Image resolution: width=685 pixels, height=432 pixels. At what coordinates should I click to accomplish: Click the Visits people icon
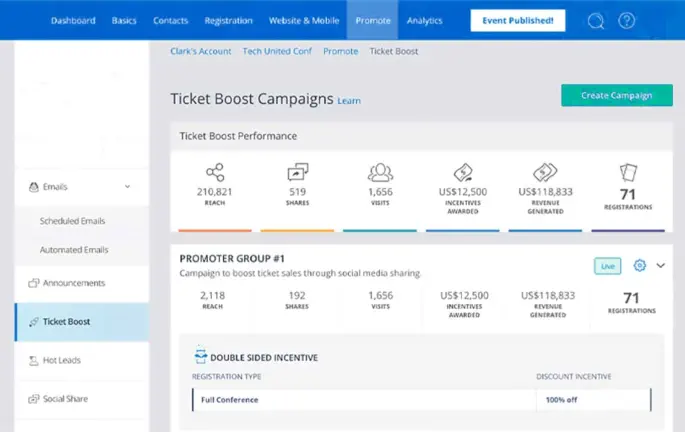click(x=380, y=172)
